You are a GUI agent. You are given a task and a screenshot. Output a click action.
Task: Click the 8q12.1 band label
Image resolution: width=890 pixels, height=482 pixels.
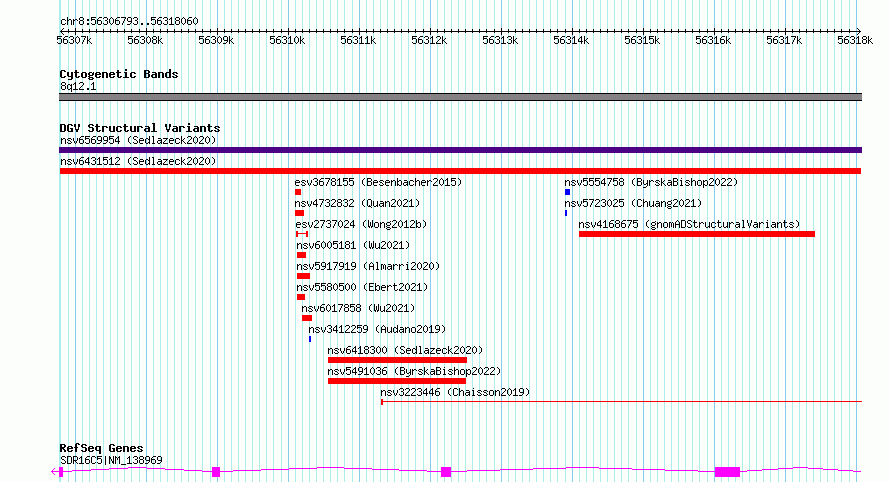tap(78, 86)
